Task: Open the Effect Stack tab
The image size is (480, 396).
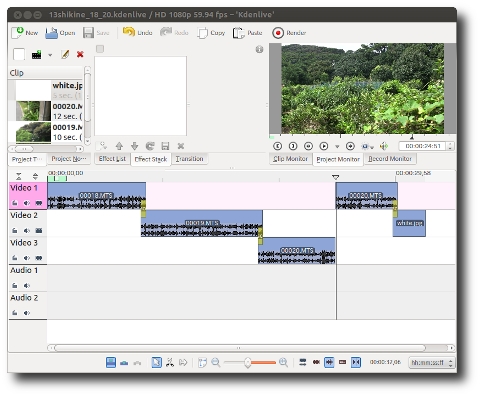Action: [151, 159]
